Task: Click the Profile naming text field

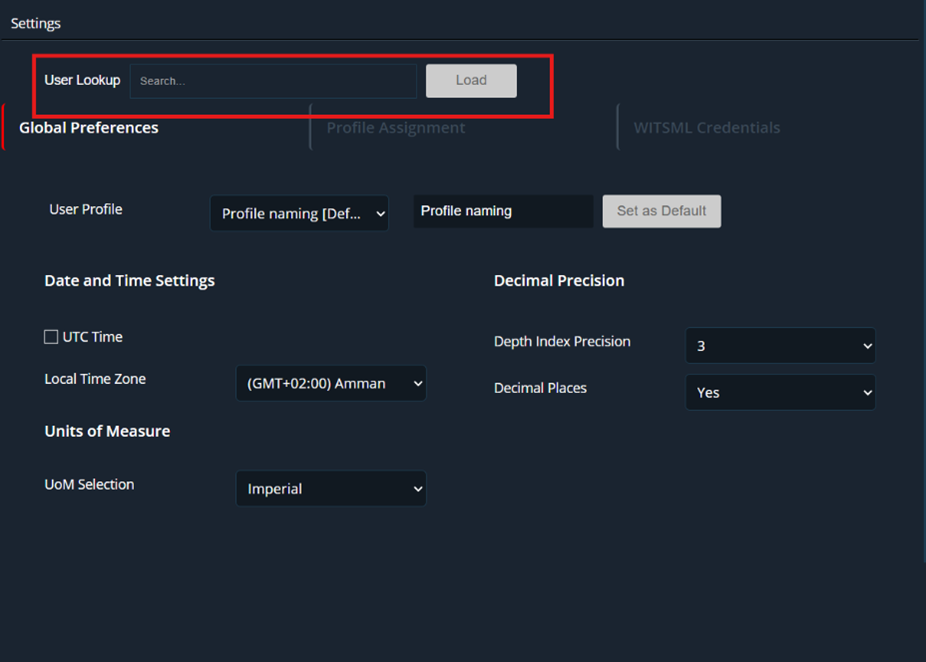Action: click(503, 211)
